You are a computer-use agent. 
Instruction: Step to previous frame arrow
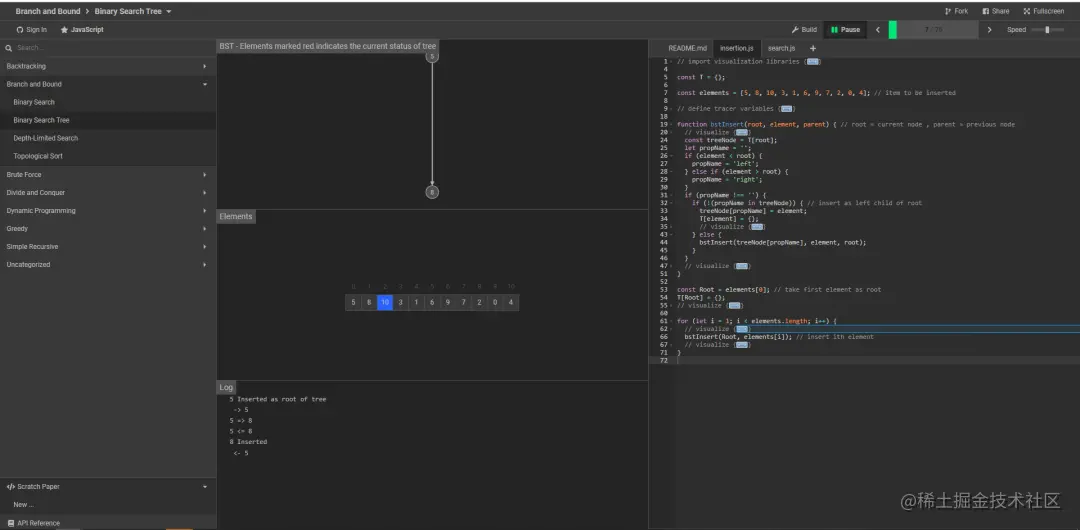pyautogui.click(x=878, y=30)
